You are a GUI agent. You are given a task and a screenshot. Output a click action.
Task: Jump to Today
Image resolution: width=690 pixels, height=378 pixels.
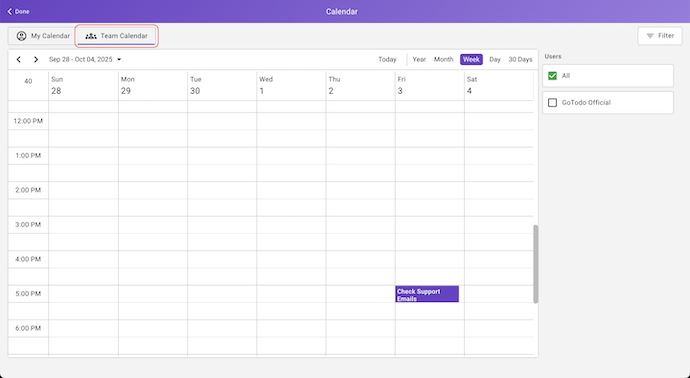(387, 59)
